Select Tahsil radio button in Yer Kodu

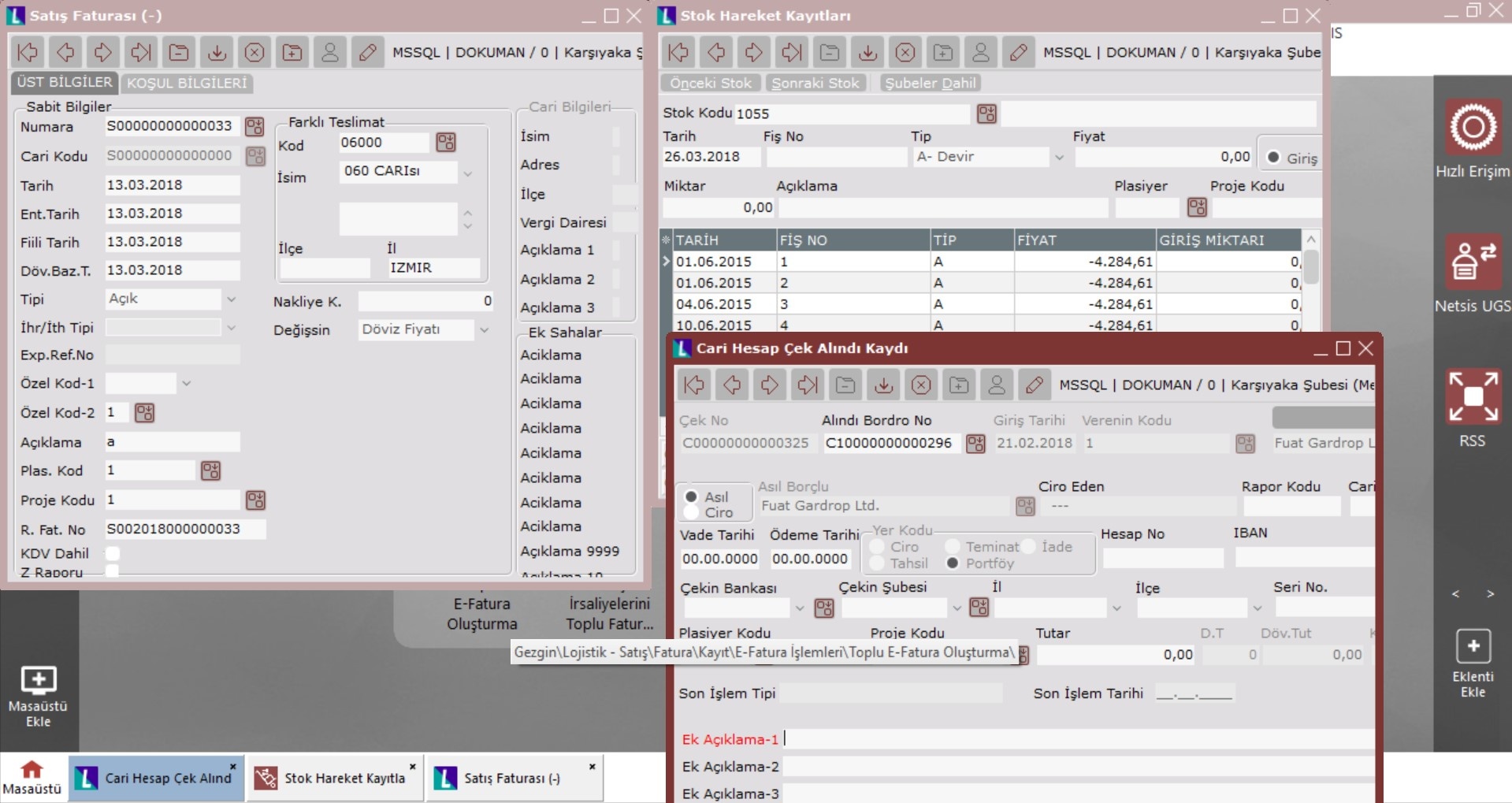(877, 563)
